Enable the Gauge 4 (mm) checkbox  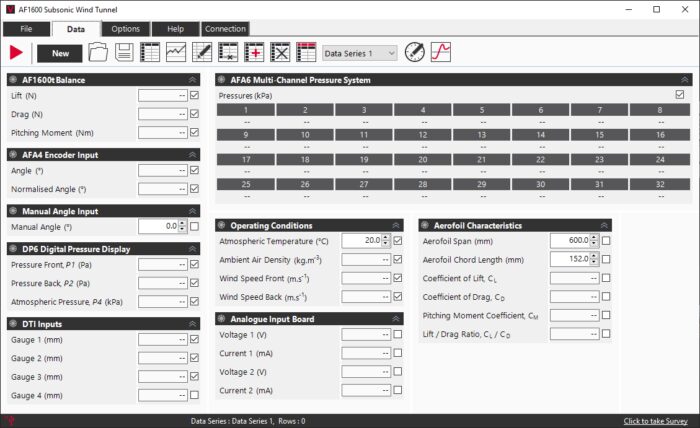[x=194, y=395]
